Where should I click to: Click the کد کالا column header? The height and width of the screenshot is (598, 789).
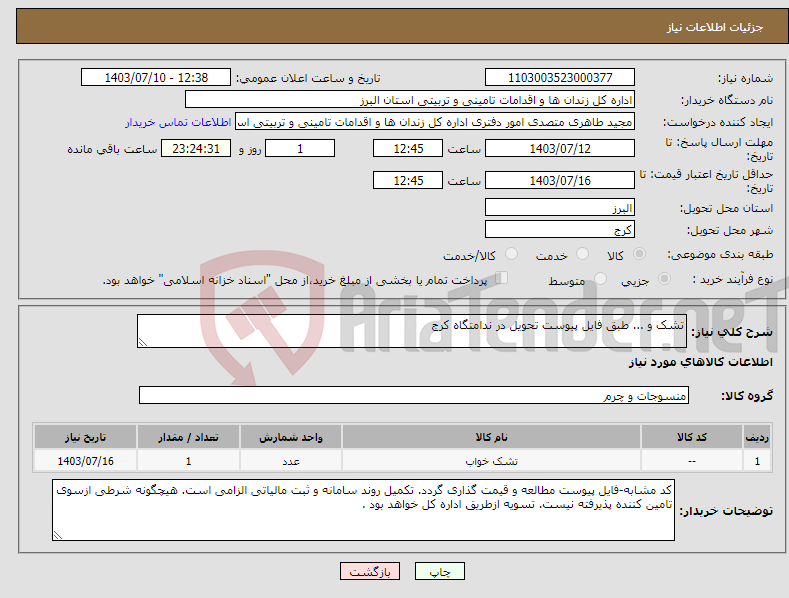coord(691,437)
